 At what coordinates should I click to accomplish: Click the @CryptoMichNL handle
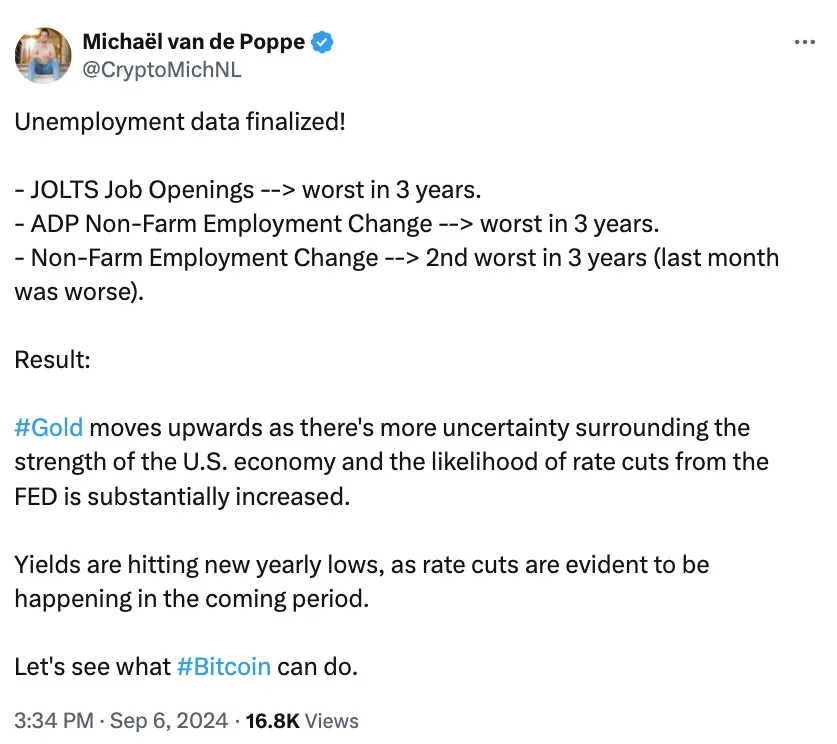coord(161,70)
